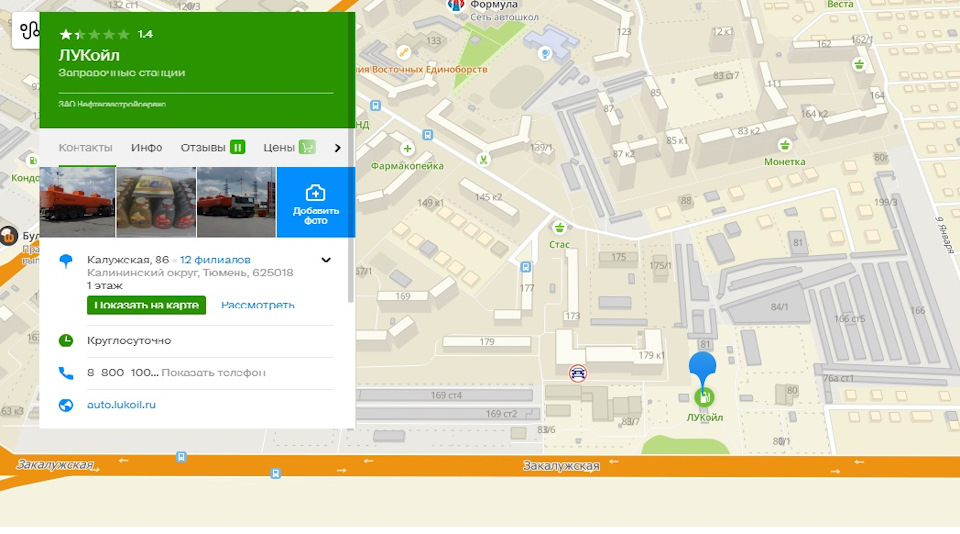This screenshot has height=534, width=960.
Task: Click the bus stop icon on Закалужская left
Action: (x=181, y=457)
